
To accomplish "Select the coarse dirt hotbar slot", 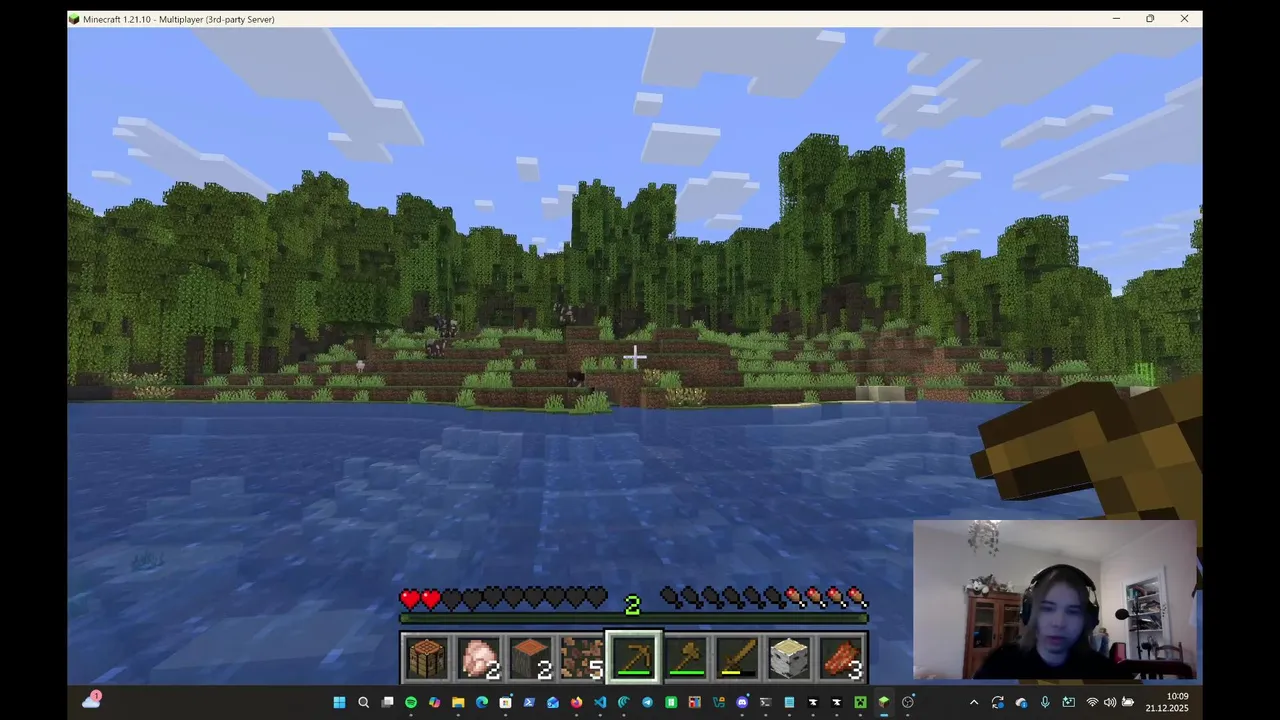I will click(x=582, y=659).
